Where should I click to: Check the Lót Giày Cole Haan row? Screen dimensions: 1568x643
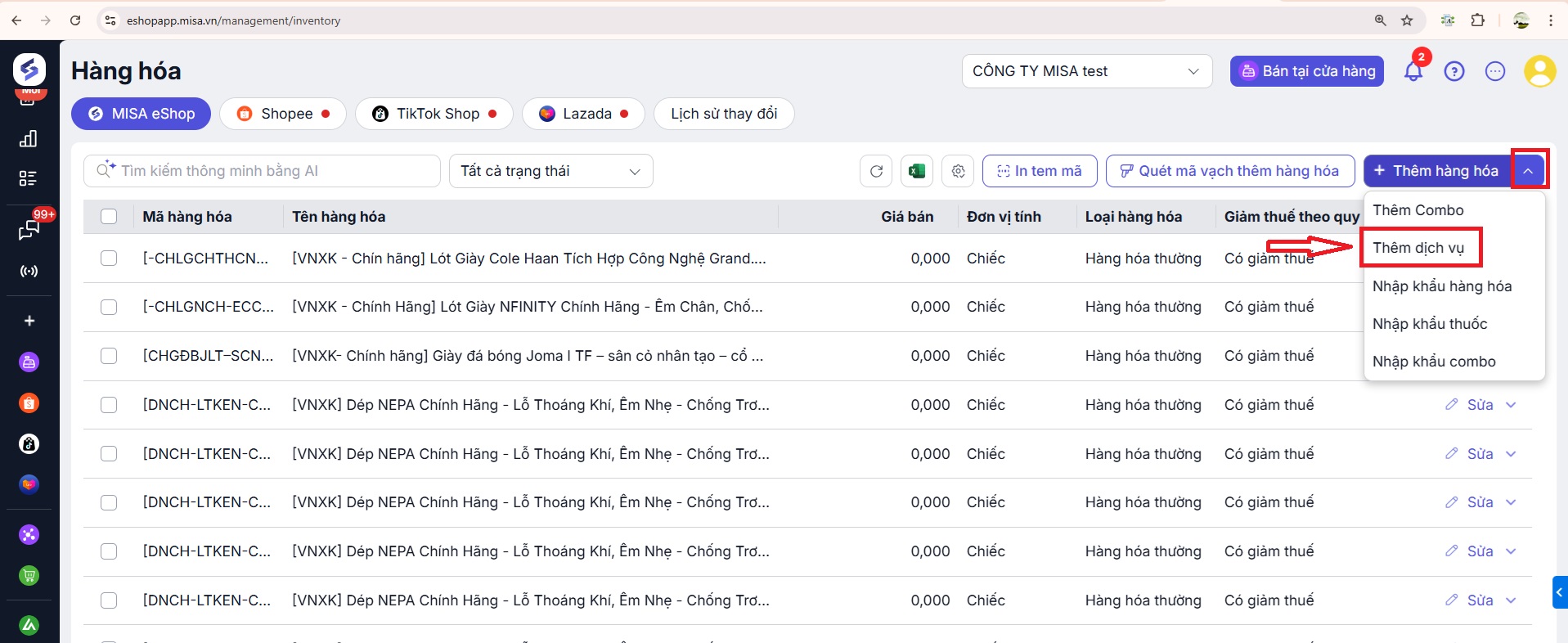109,259
